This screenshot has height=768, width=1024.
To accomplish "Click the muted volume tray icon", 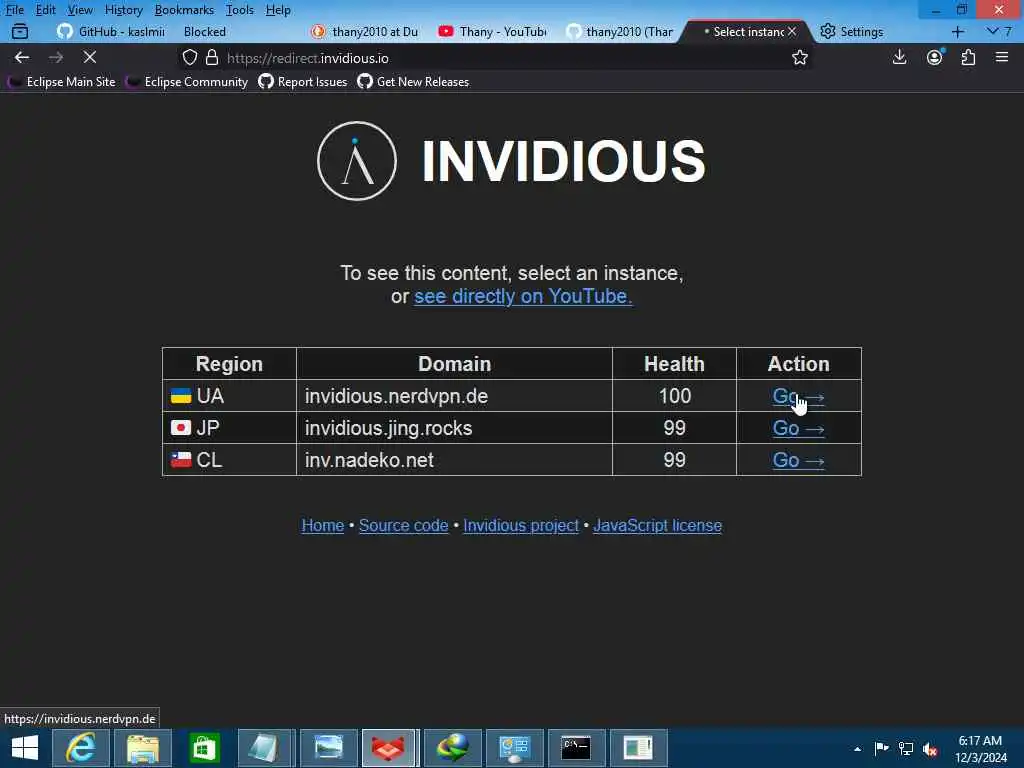I will click(x=930, y=748).
